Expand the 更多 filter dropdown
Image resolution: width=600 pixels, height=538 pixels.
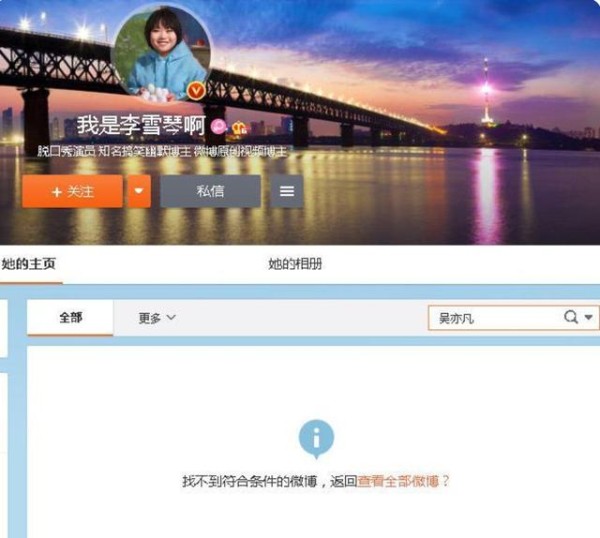click(157, 318)
